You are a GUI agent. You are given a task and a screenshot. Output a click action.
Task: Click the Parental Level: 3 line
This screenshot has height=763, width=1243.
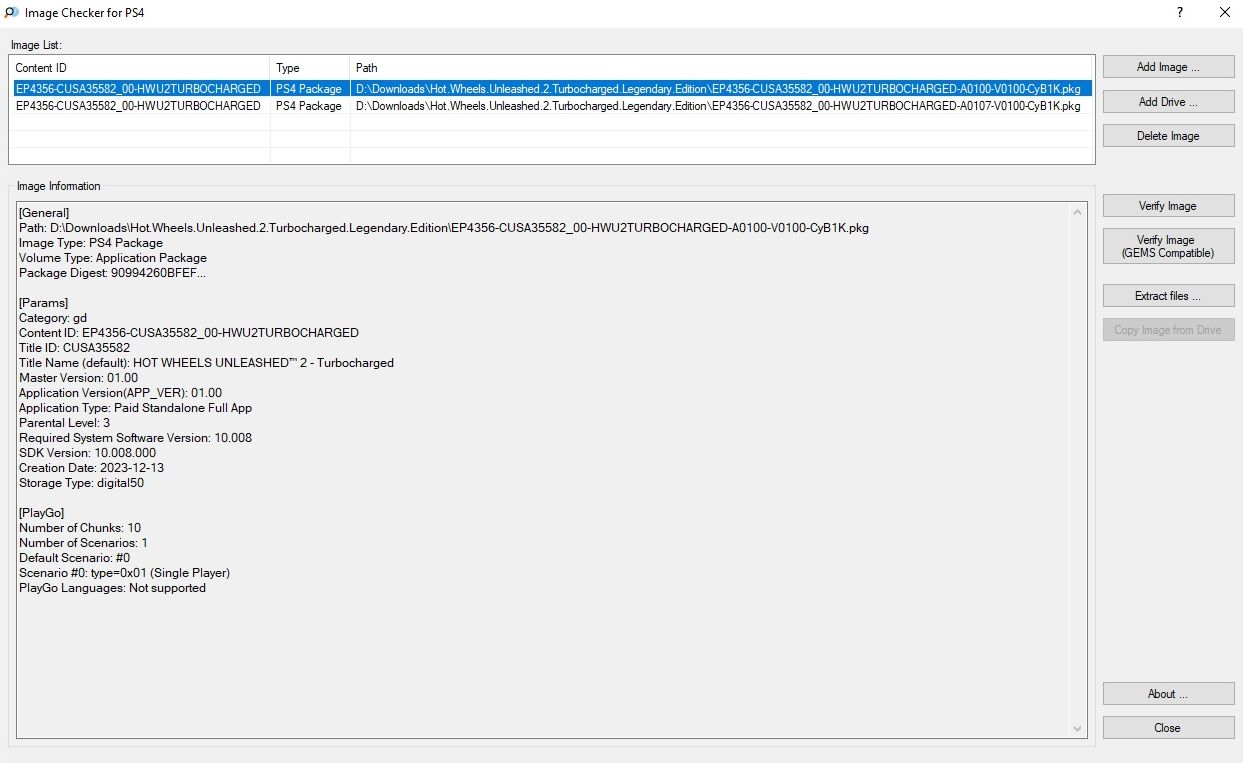point(64,423)
